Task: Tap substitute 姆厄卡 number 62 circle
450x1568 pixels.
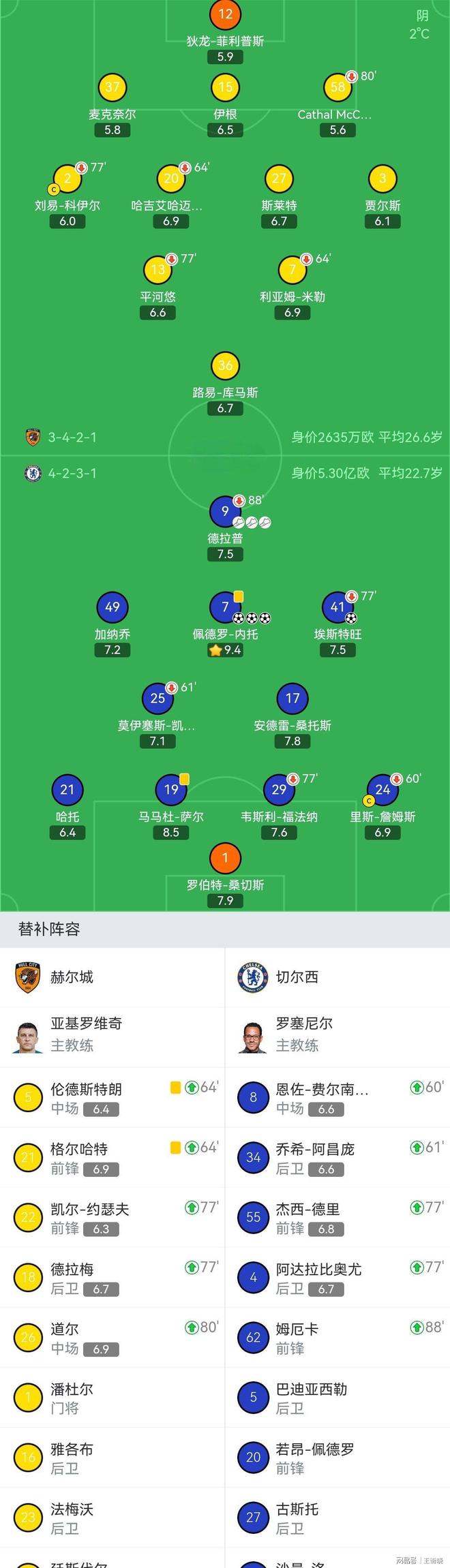Action: 253,1337
